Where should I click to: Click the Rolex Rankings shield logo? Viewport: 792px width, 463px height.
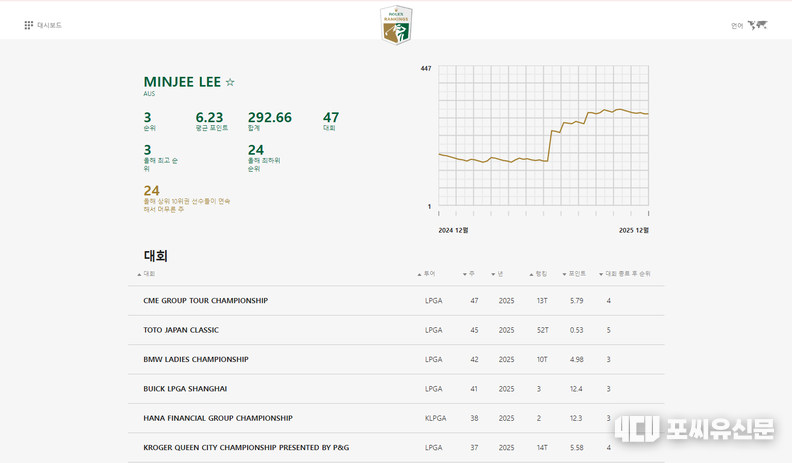point(396,25)
